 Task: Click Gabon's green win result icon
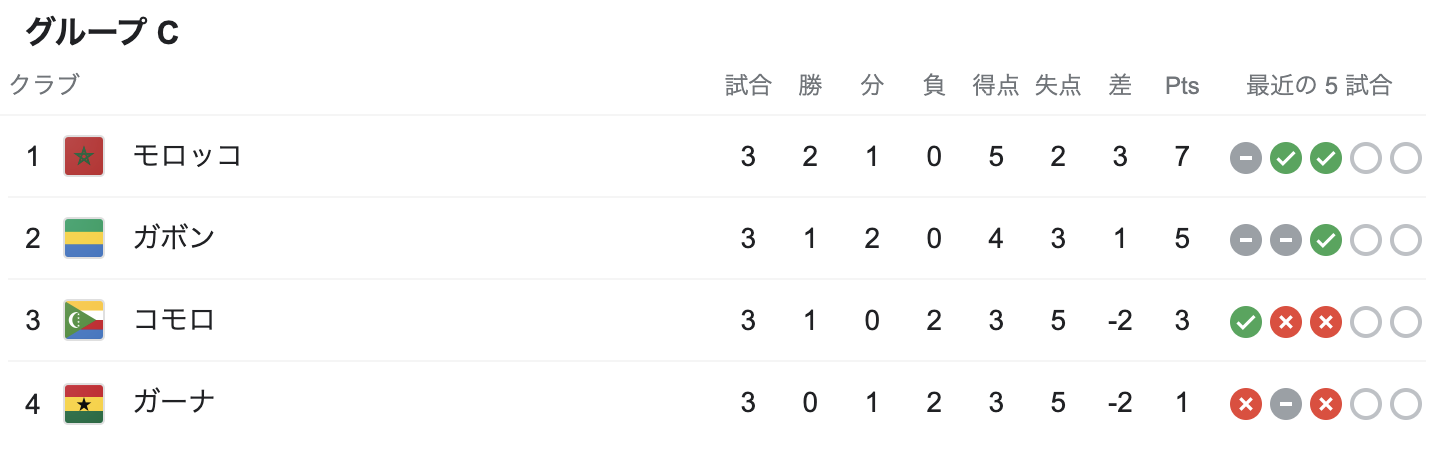click(x=1326, y=240)
